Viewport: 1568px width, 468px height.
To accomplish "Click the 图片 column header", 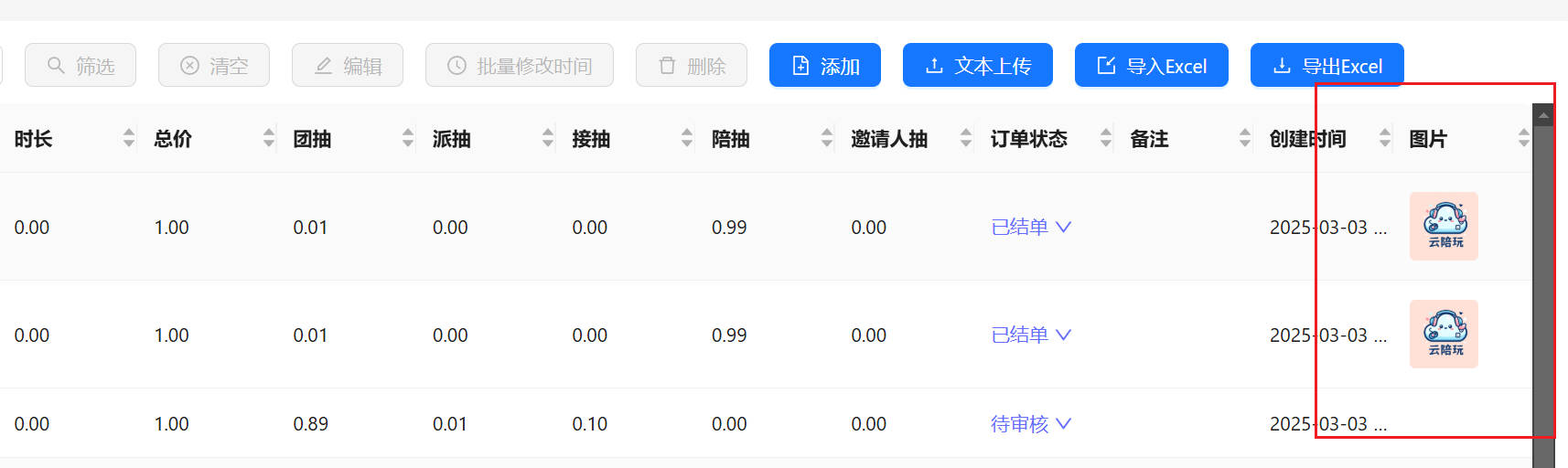I will point(1428,139).
